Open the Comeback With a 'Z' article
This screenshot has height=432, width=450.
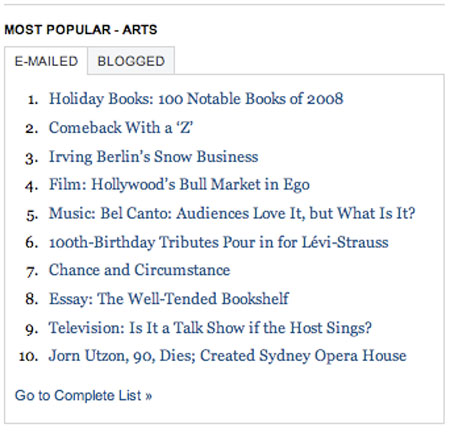(121, 128)
